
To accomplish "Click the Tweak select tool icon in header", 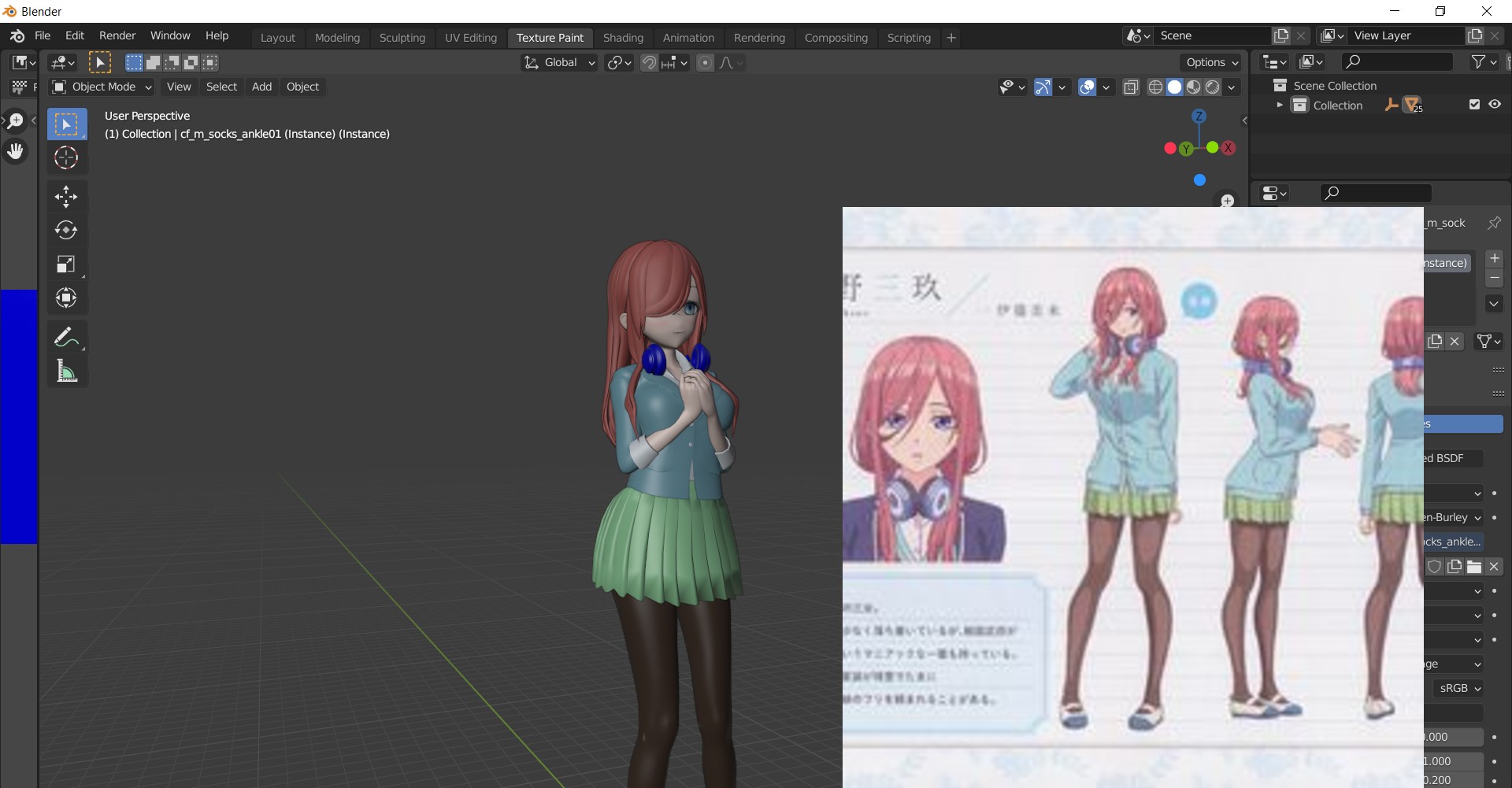I will [100, 62].
